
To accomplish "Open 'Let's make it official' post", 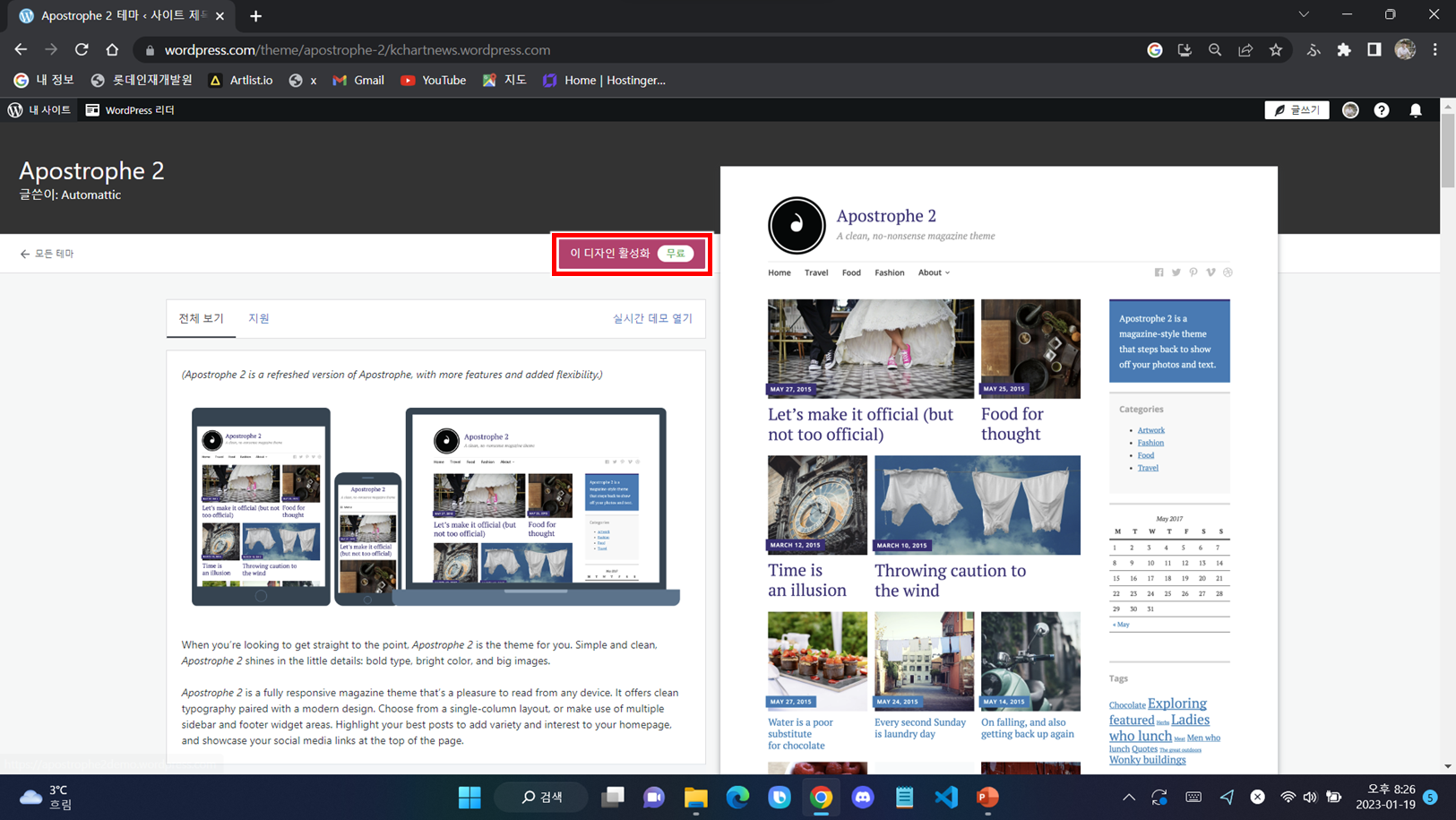I will pos(860,424).
